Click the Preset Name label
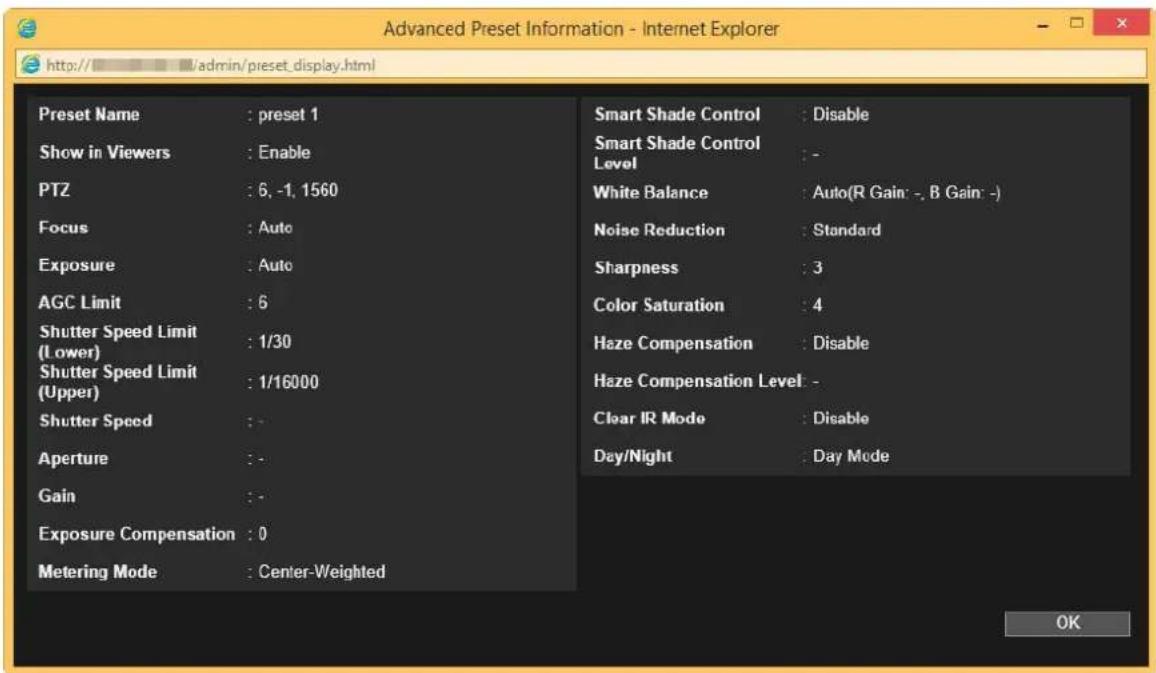Screen dimensions: 1156x673 pos(88,114)
